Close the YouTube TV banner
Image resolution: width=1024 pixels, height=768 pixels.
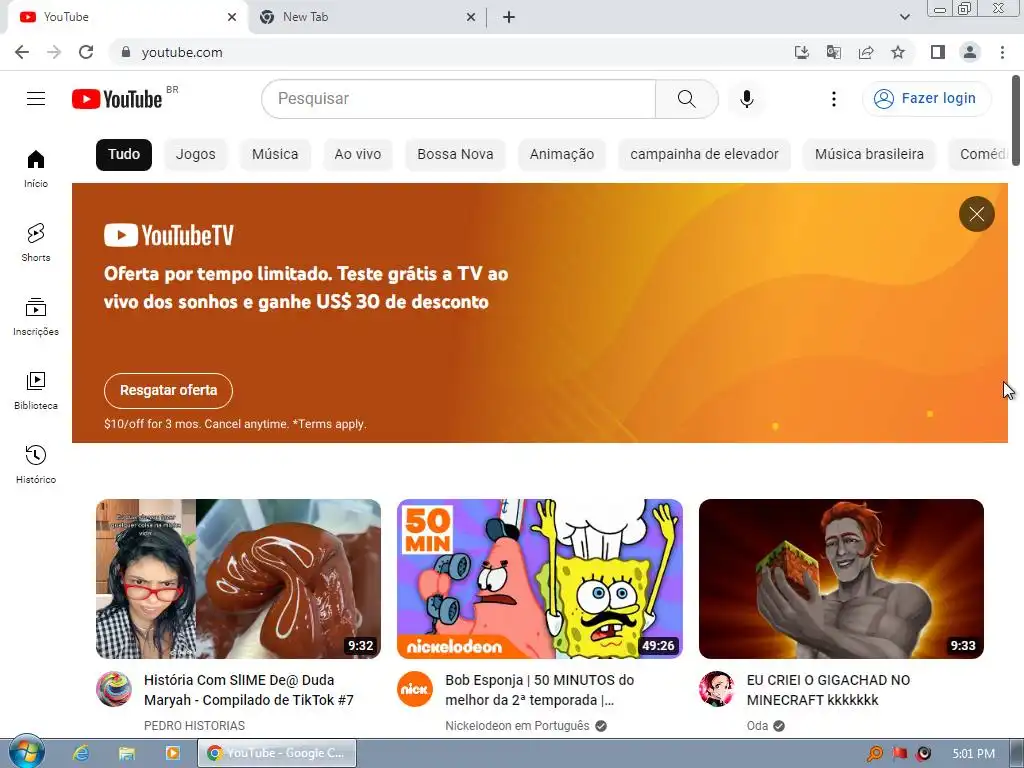point(976,214)
